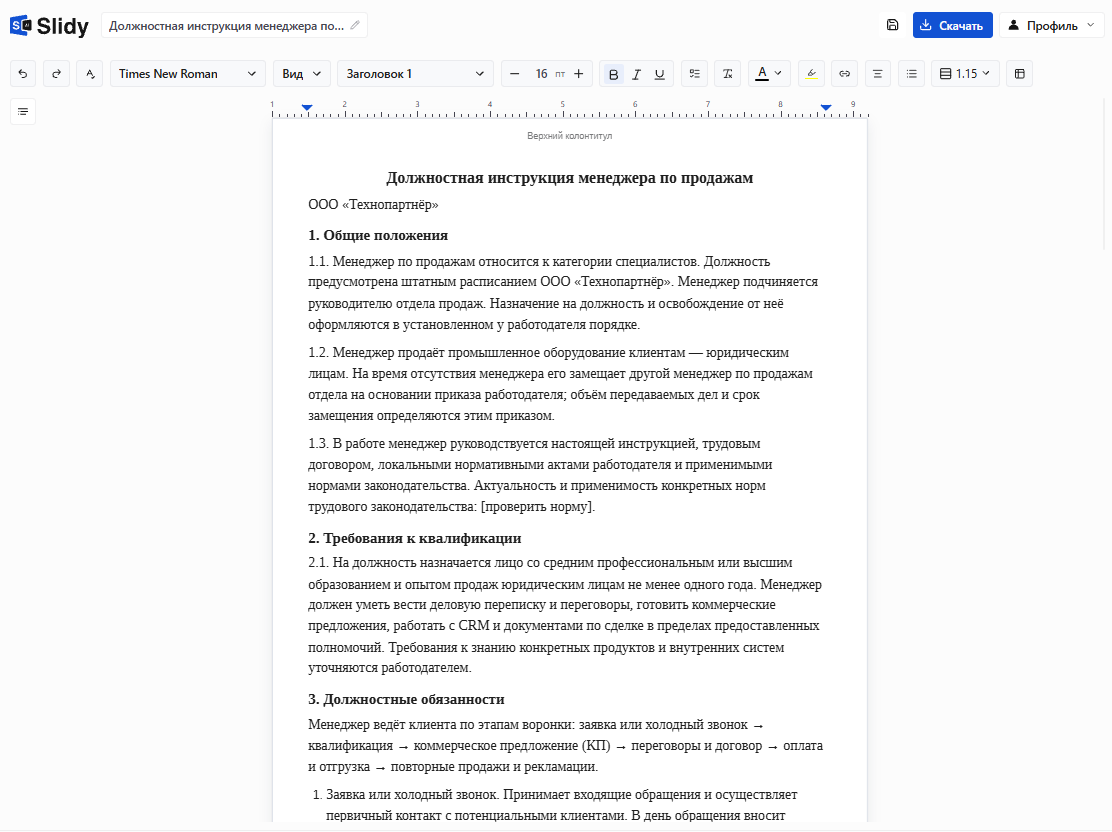Decrease font size with the minus button
The width and height of the screenshot is (1112, 832).
point(515,74)
